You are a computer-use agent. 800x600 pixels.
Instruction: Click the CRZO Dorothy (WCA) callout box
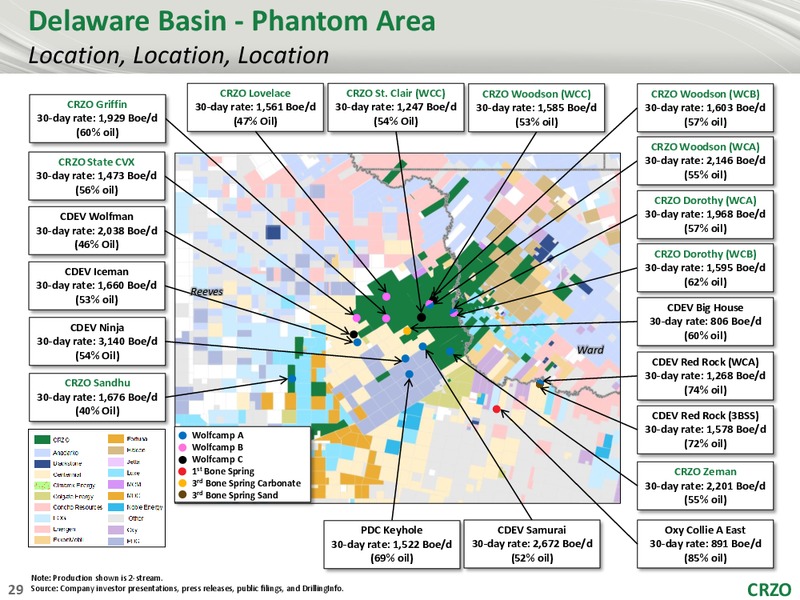[x=705, y=214]
